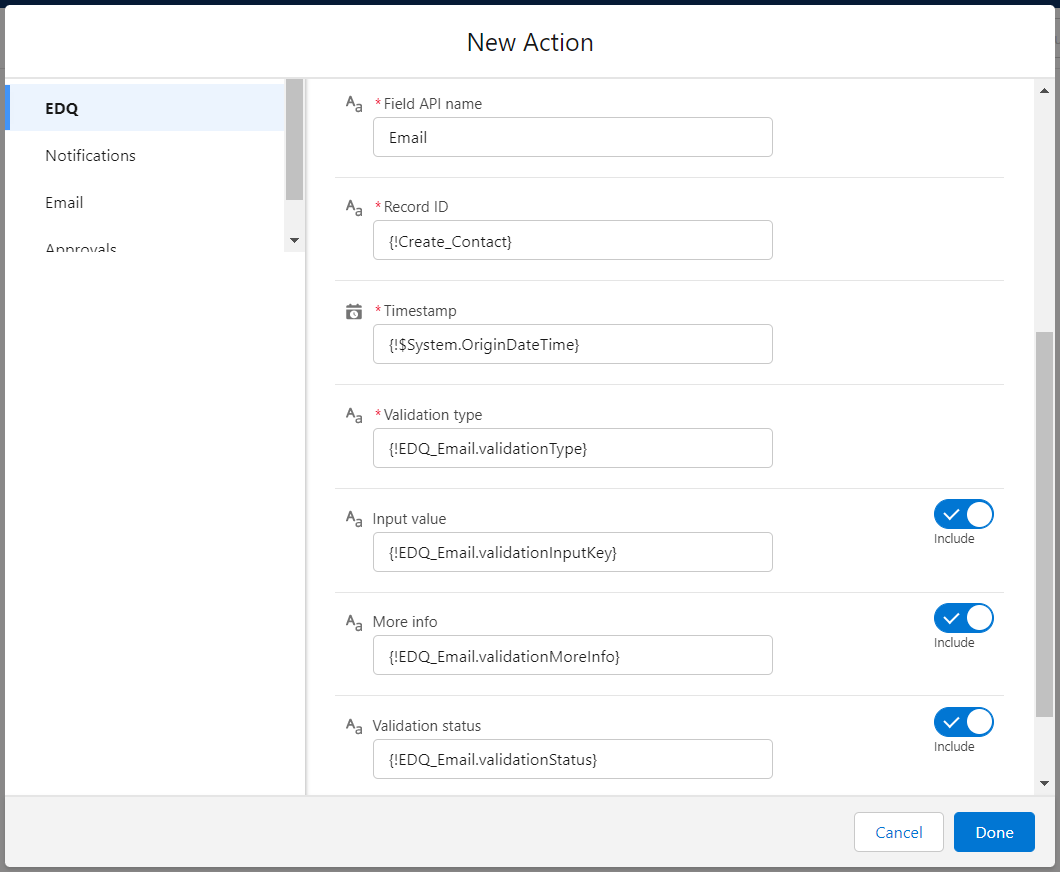
Task: Click the text type icon next to Validation type
Action: click(354, 415)
